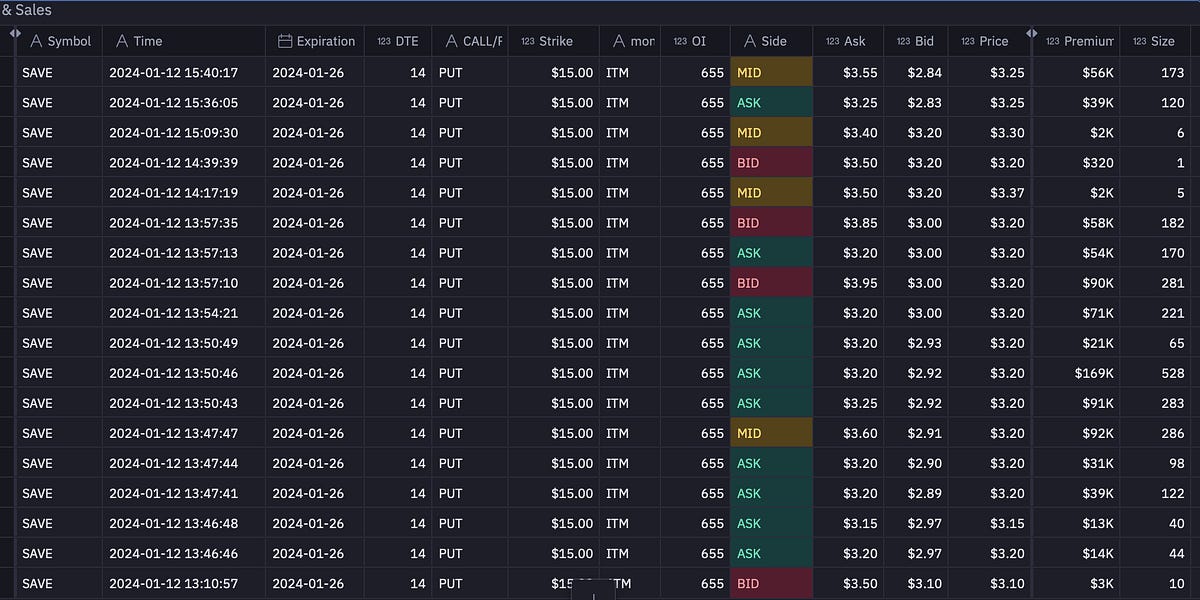Click the drag handle at the bottom center
The height and width of the screenshot is (600, 1200).
tap(595, 595)
